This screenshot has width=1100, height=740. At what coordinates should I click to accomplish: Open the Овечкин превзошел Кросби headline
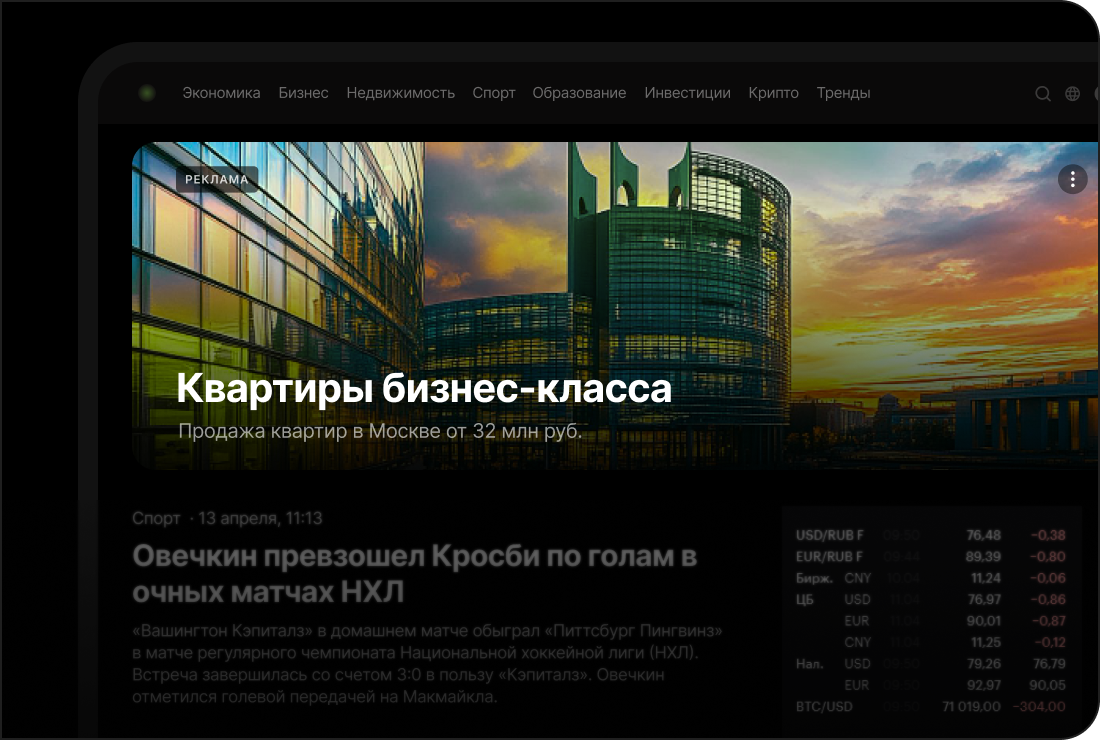414,574
